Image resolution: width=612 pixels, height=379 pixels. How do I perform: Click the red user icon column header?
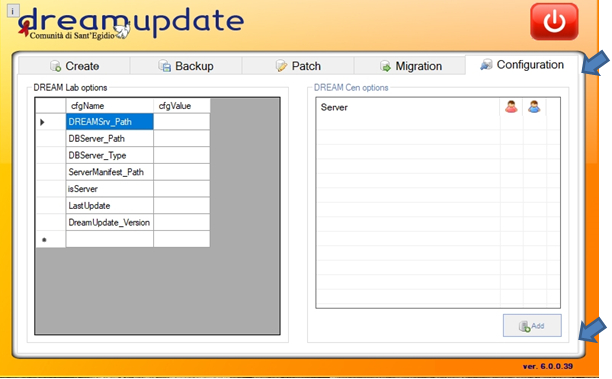click(511, 107)
